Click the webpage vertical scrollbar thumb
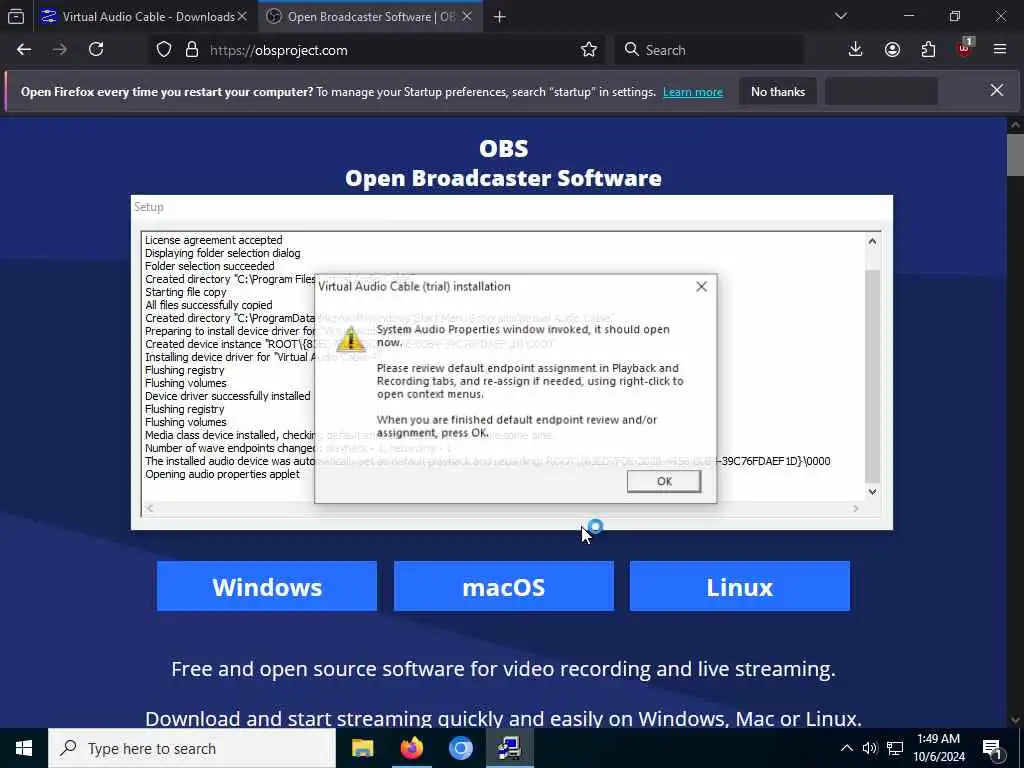Image resolution: width=1024 pixels, height=768 pixels. [x=1015, y=155]
